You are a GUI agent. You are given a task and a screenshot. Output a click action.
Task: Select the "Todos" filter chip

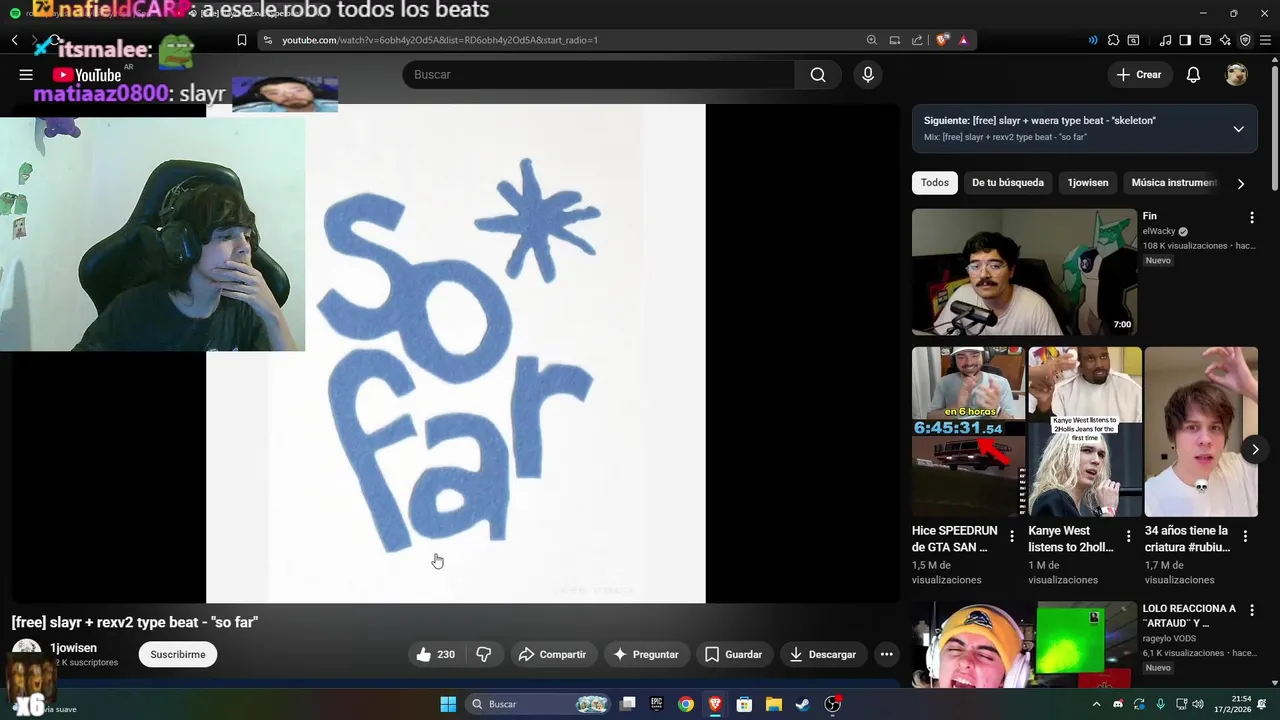(935, 183)
